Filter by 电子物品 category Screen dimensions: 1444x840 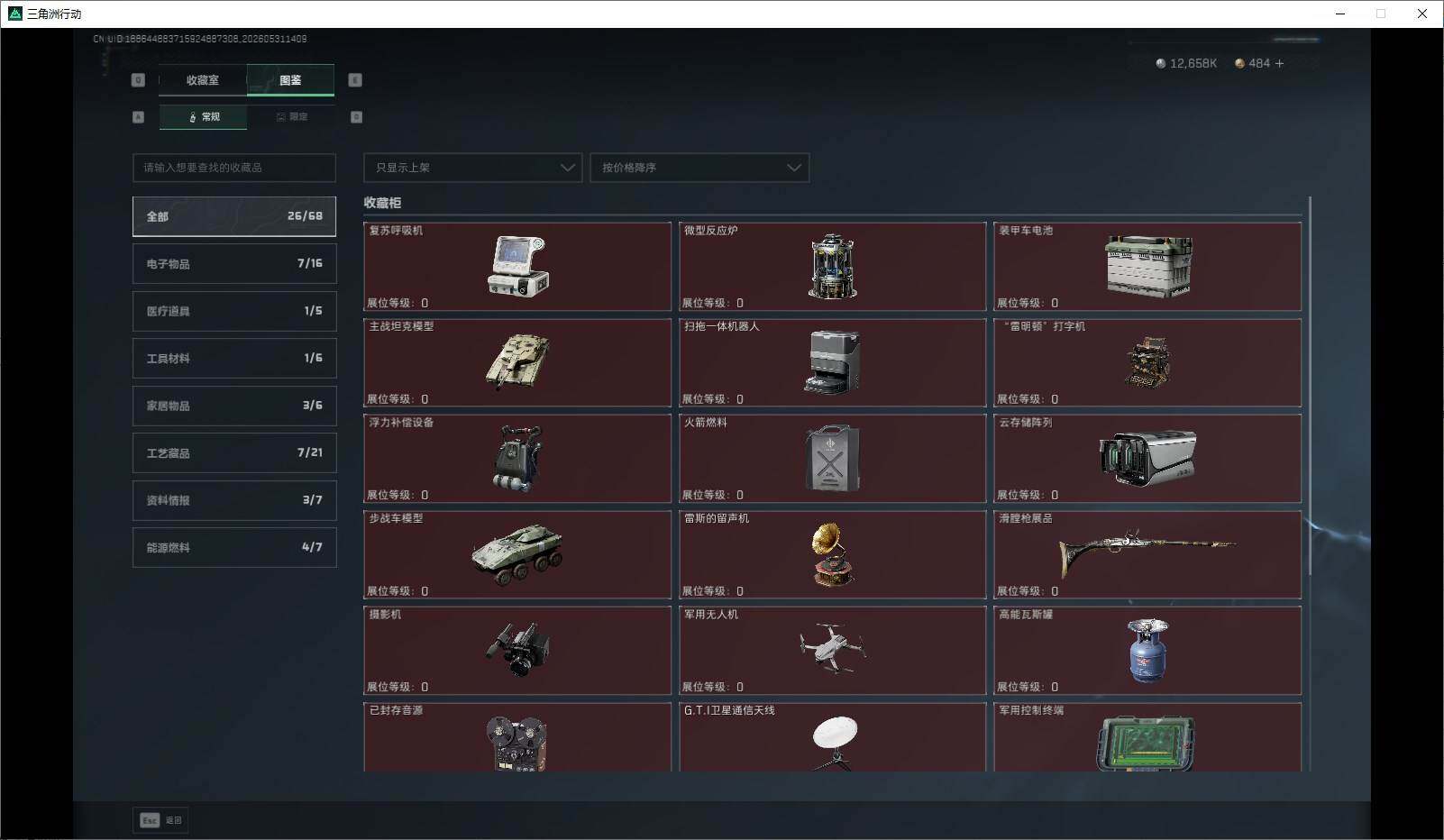(234, 263)
